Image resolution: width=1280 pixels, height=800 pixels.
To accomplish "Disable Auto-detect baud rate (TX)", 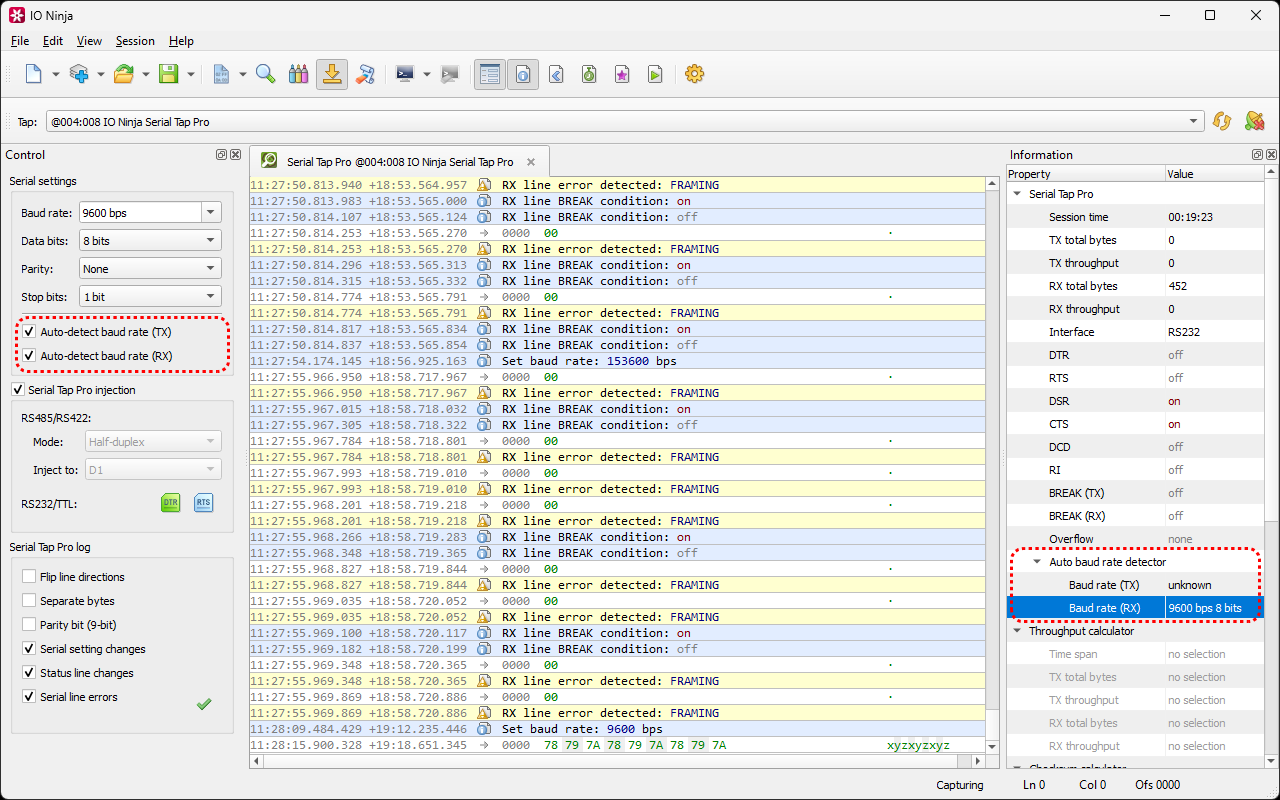I will [30, 332].
